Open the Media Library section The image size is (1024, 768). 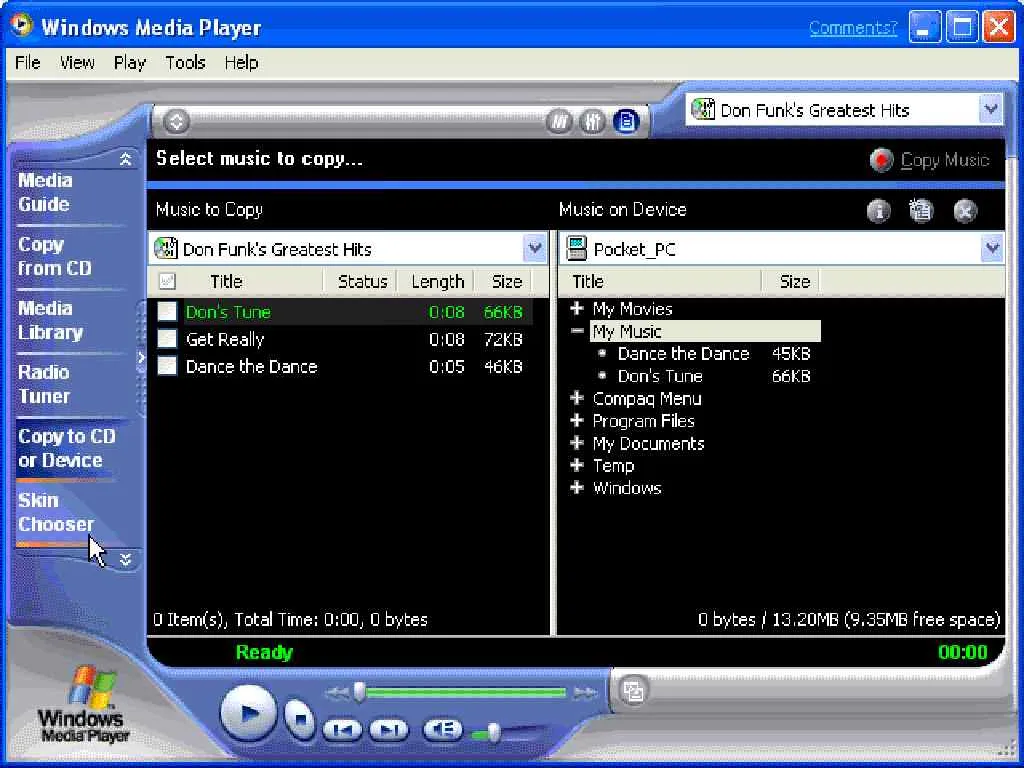50,320
